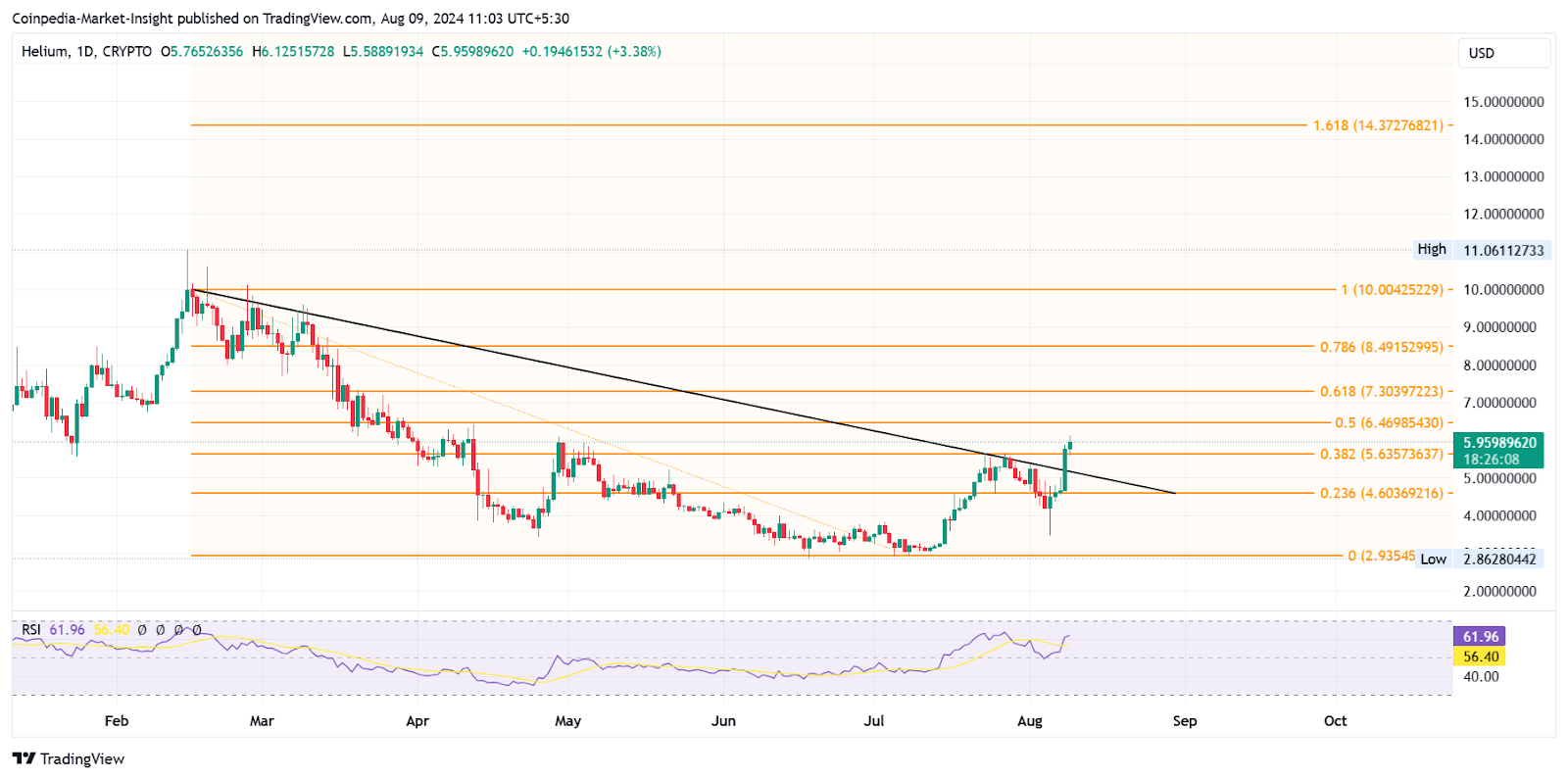Click the 40.00 RSI scale label
The width and height of the screenshot is (1568, 779).
1481,676
